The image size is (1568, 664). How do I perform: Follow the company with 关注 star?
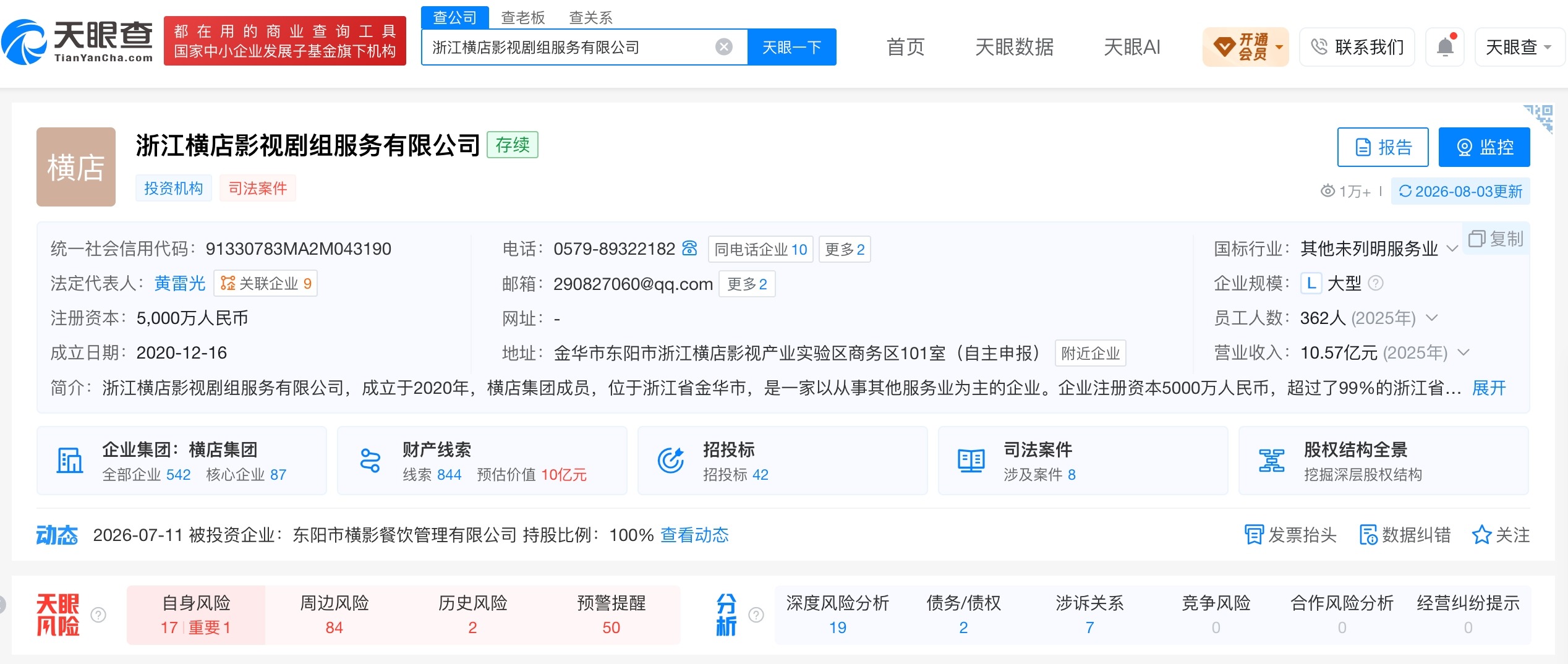click(1501, 535)
